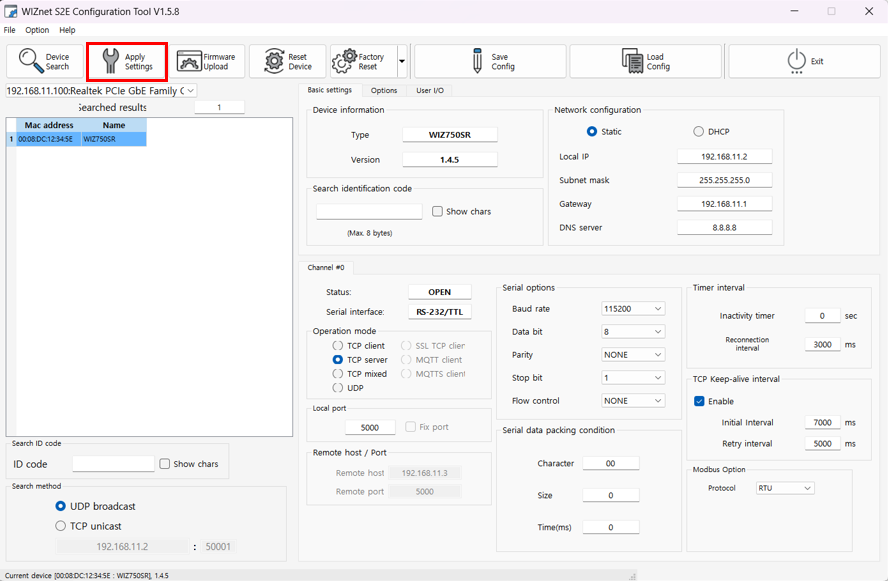Disable the TCP Keep-alive Enable checkbox
This screenshot has height=581, width=888.
[699, 401]
